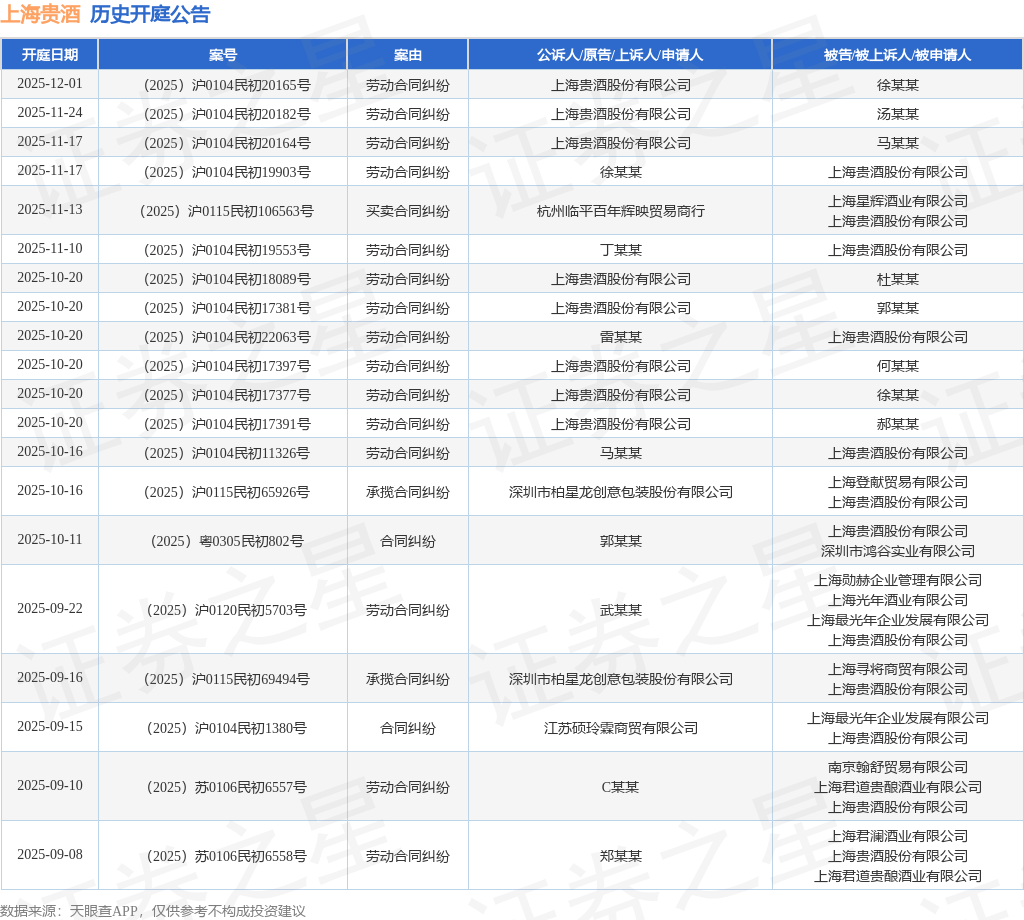Image resolution: width=1024 pixels, height=920 pixels.
Task: Click the hearing date 2025-09-16
Action: point(50,677)
